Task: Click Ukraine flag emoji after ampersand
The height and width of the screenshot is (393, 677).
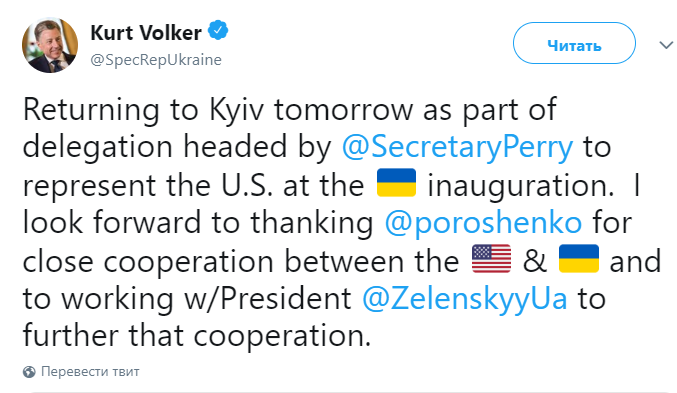Action: (x=579, y=259)
